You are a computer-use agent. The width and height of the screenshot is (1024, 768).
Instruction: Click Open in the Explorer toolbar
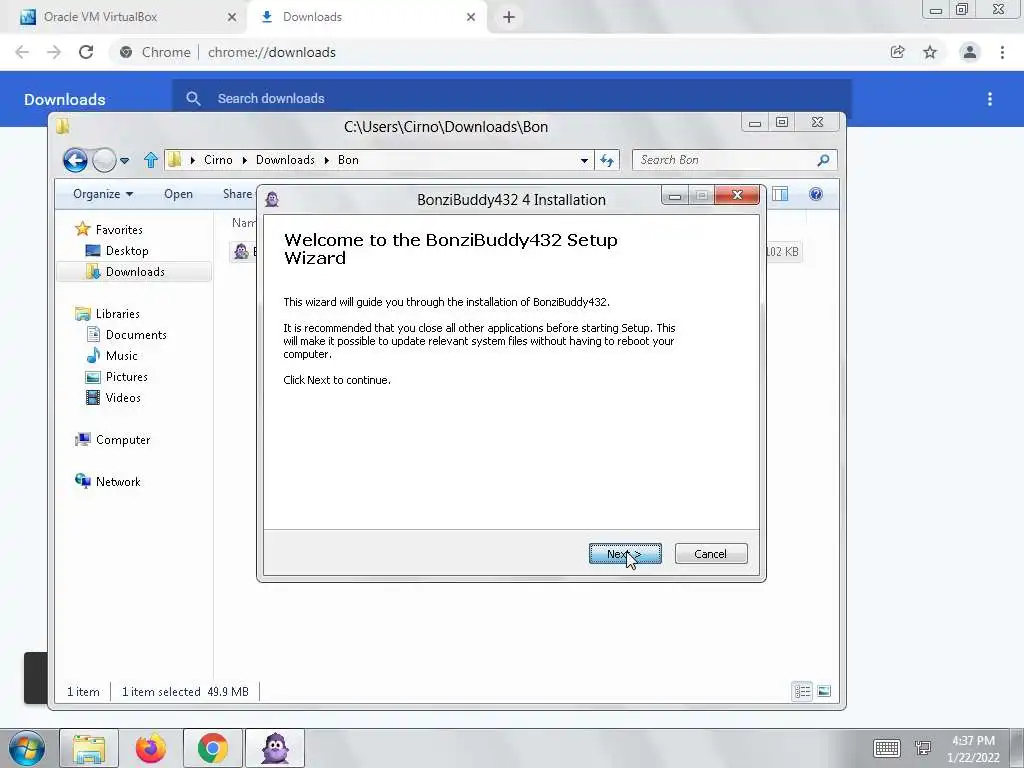pos(178,194)
